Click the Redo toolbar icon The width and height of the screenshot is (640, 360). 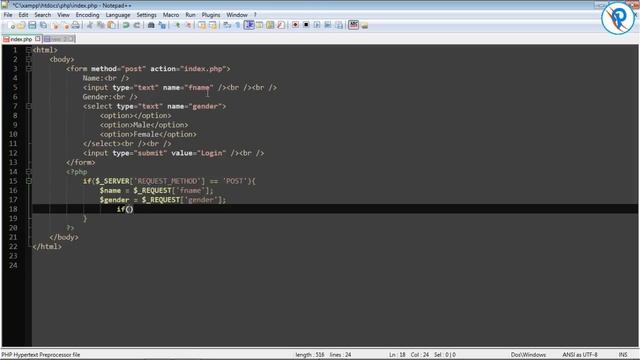(x=137, y=25)
